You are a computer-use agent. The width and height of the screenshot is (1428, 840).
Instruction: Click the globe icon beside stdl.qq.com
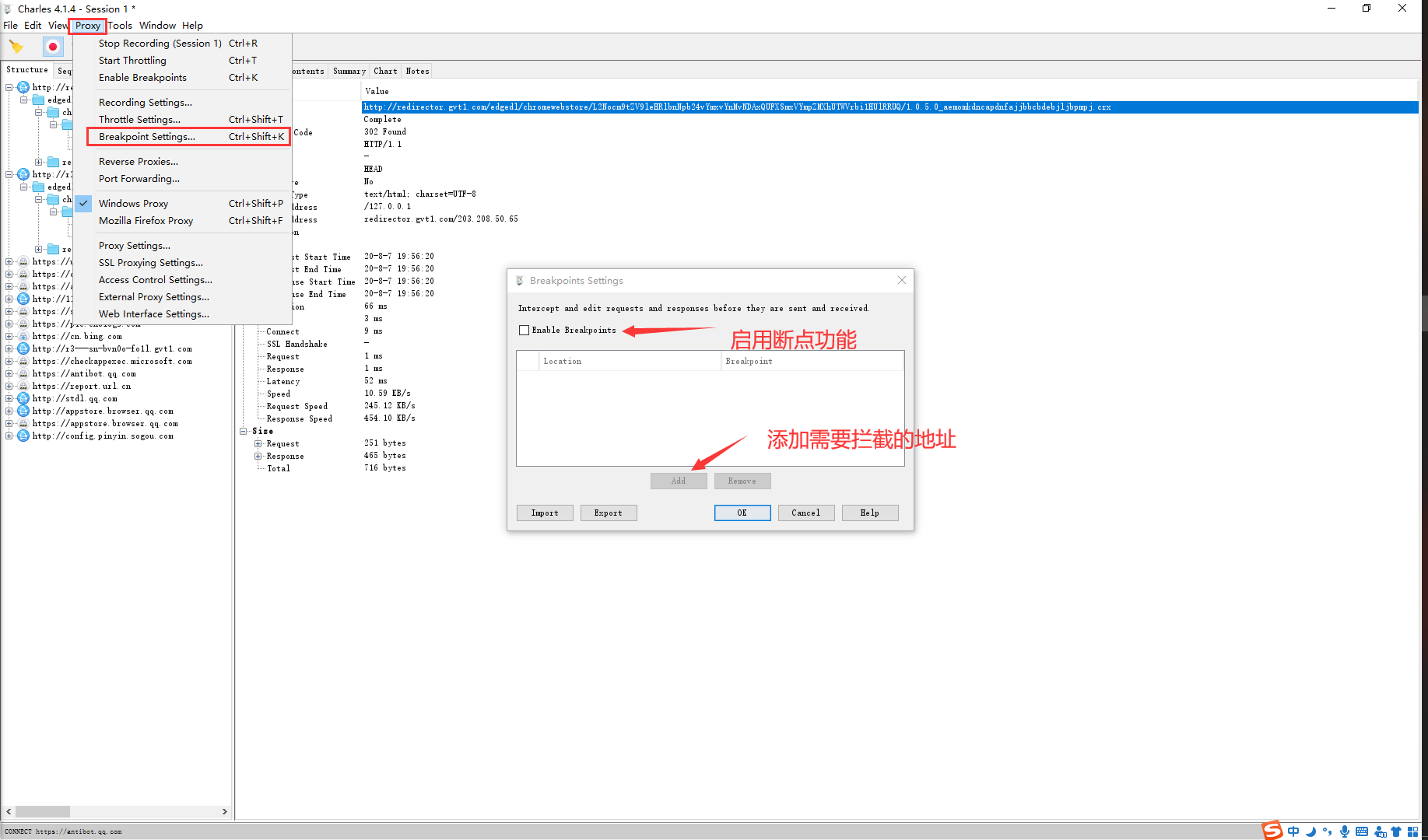23,399
